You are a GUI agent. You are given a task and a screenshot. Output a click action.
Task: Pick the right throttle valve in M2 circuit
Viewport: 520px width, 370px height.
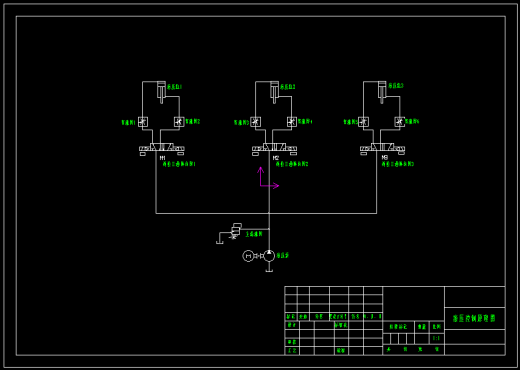(292, 122)
